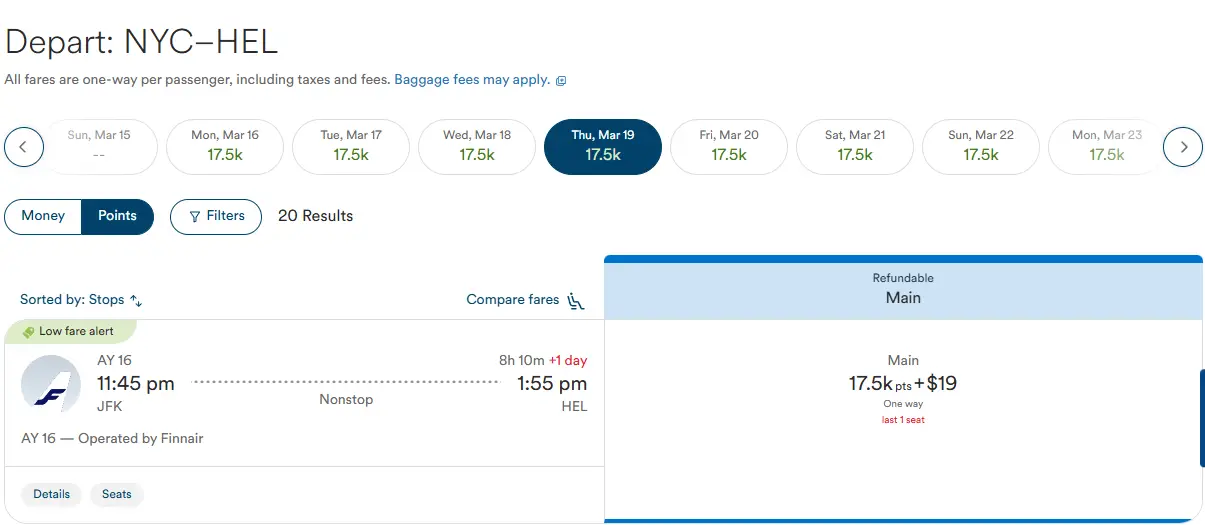Select the Fri, Mar 20 date tab
1205x525 pixels.
coord(729,147)
